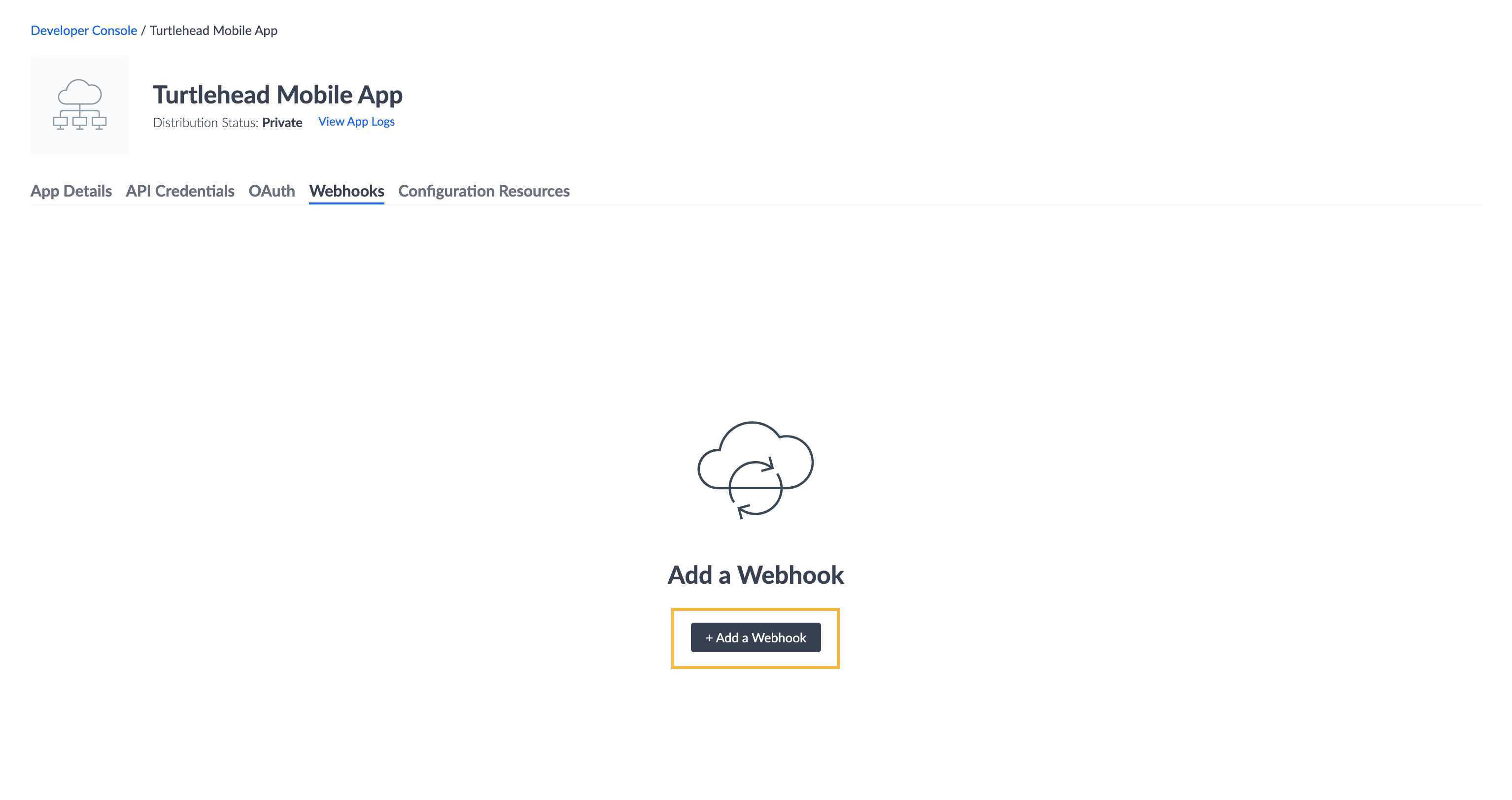Switch to the API Credentials tab

pos(180,191)
